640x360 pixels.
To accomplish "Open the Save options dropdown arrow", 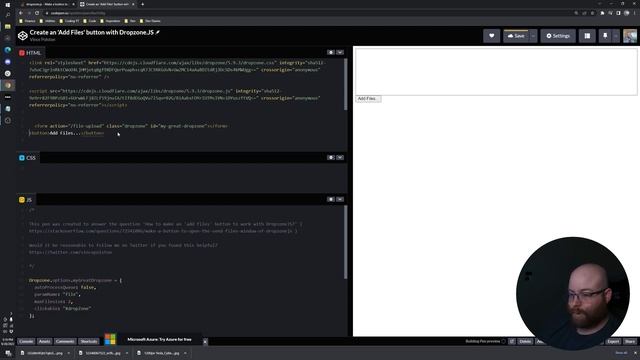I will [533, 36].
